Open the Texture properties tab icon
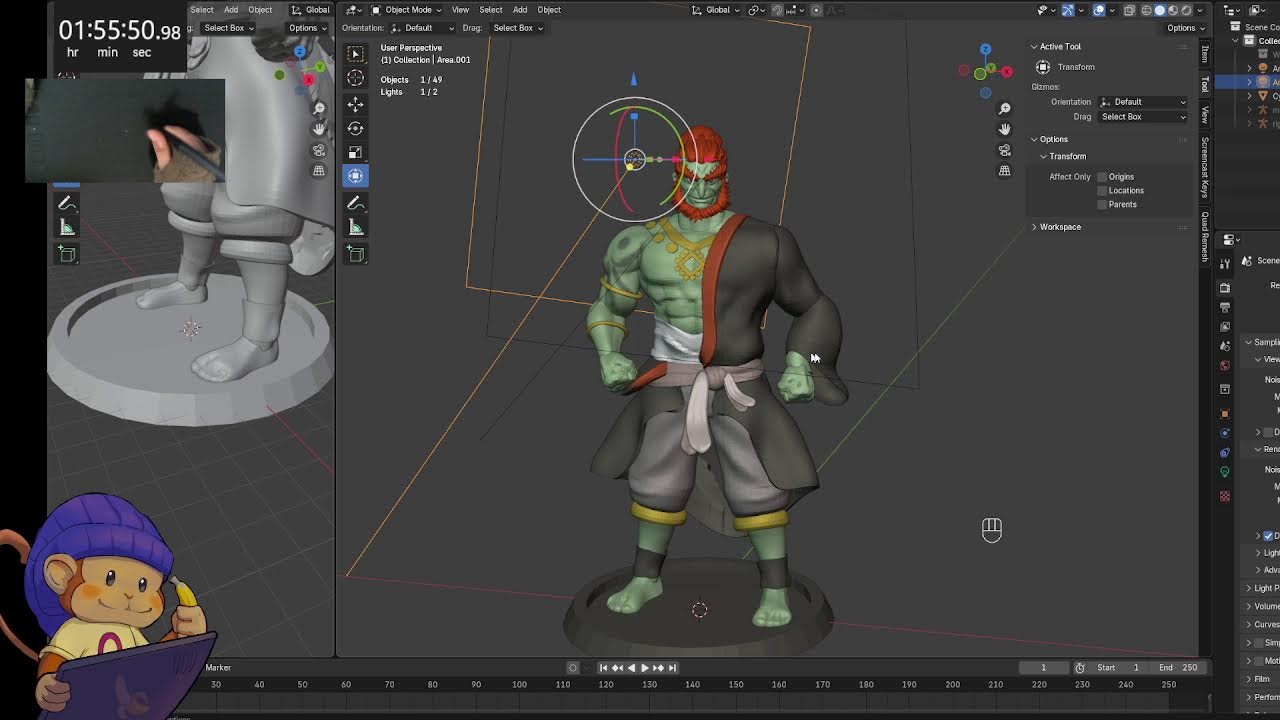Image resolution: width=1280 pixels, height=720 pixels. [x=1225, y=496]
